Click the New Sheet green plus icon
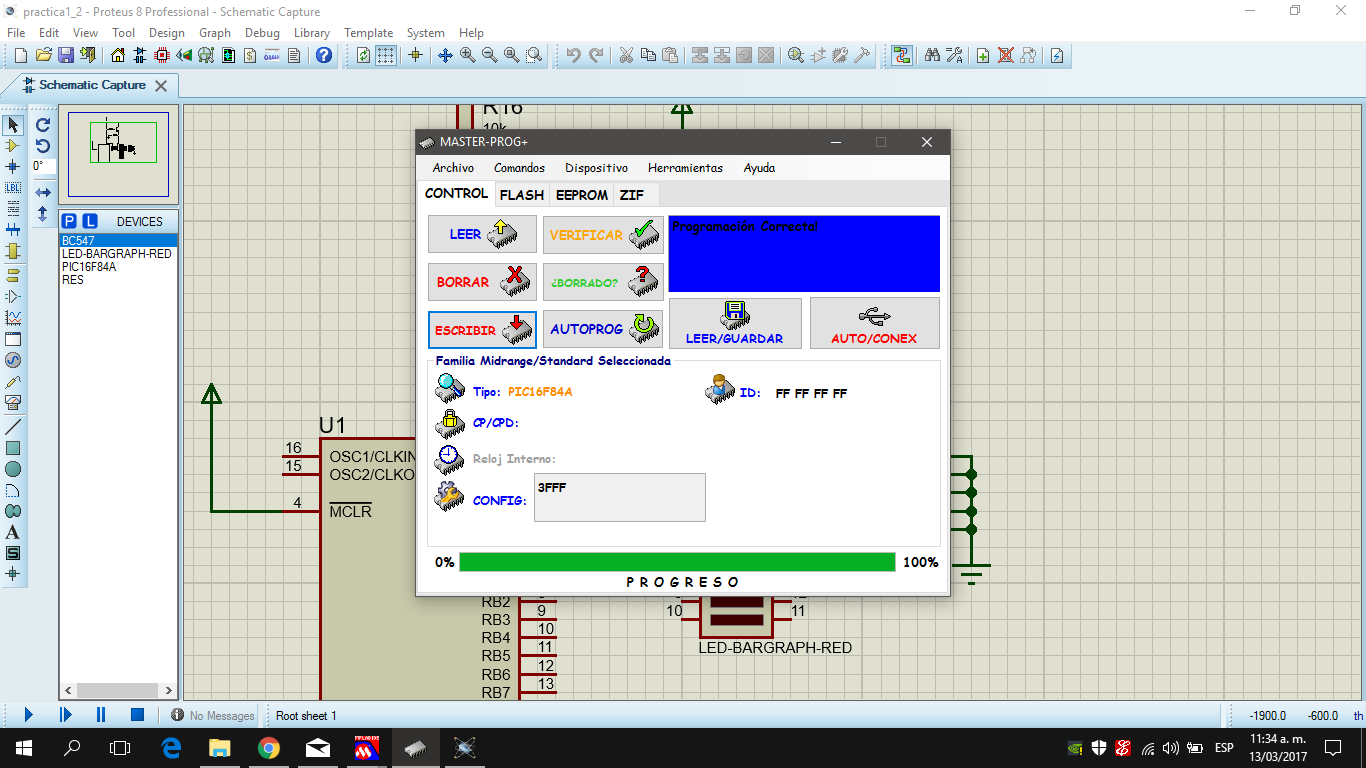1366x768 pixels. [983, 55]
